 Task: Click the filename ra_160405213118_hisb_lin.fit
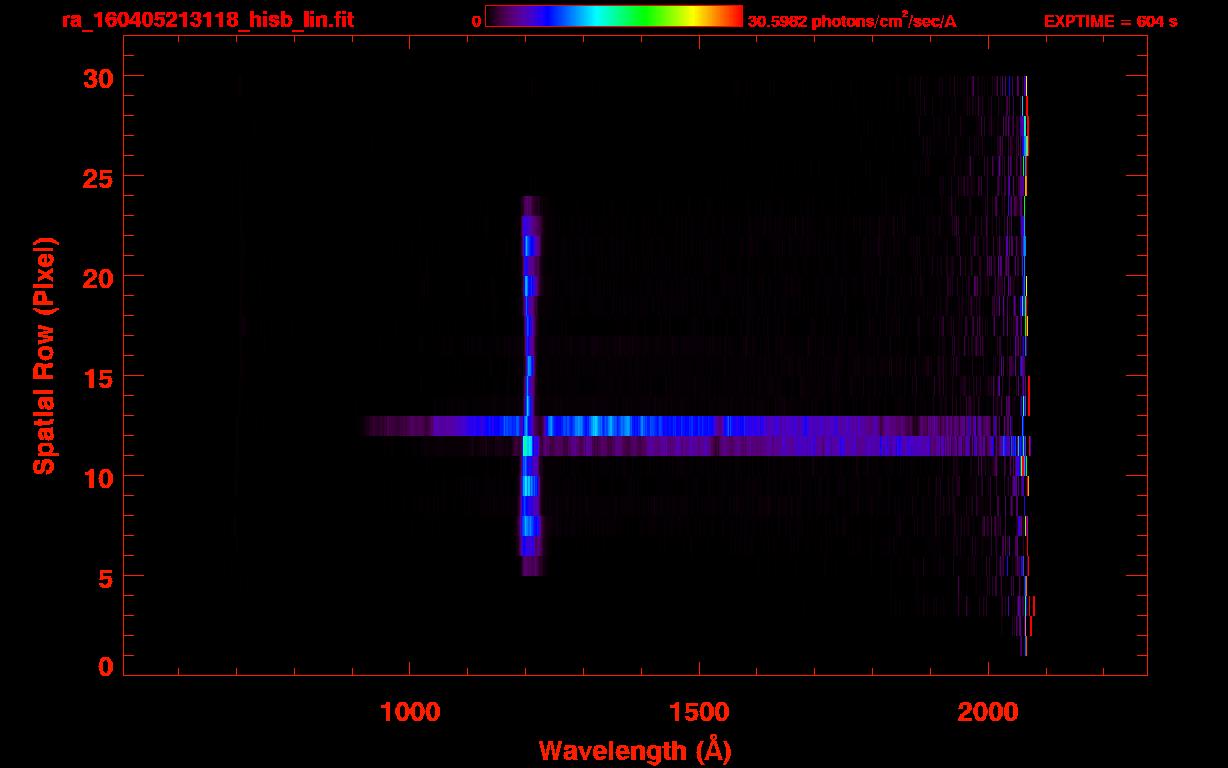(x=206, y=19)
